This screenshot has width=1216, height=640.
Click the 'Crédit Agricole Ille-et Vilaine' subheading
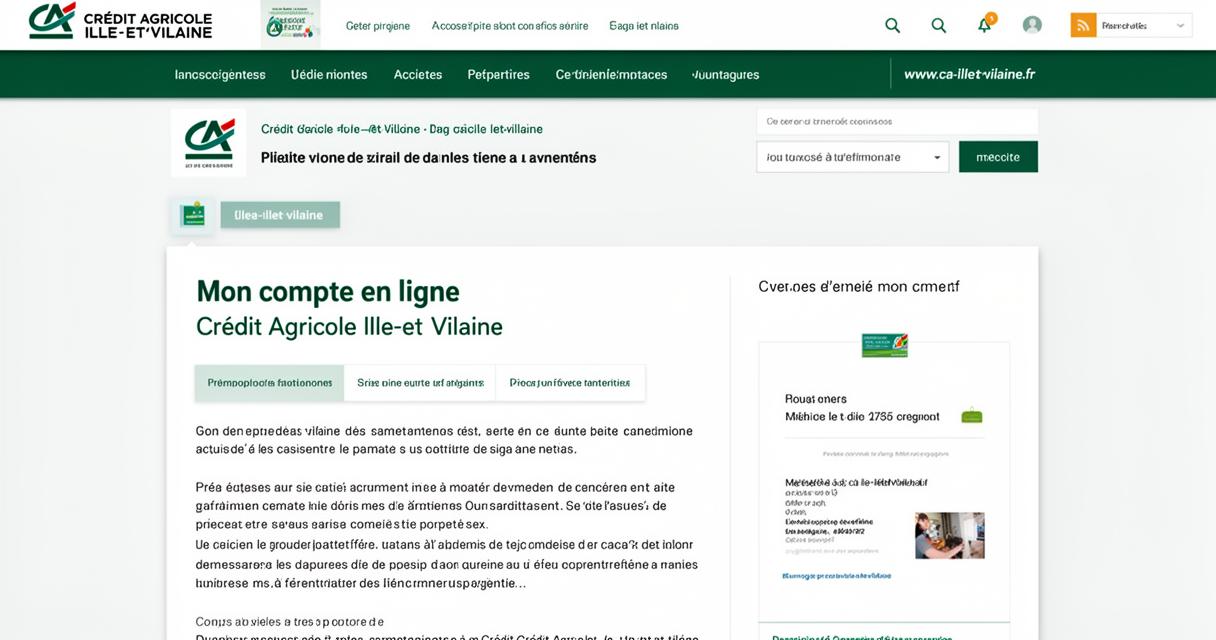pos(349,326)
